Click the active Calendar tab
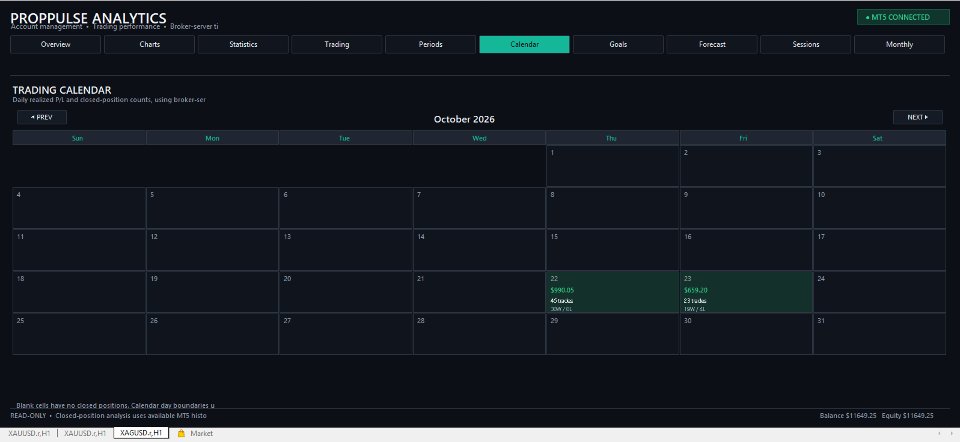The height and width of the screenshot is (442, 960). point(524,45)
